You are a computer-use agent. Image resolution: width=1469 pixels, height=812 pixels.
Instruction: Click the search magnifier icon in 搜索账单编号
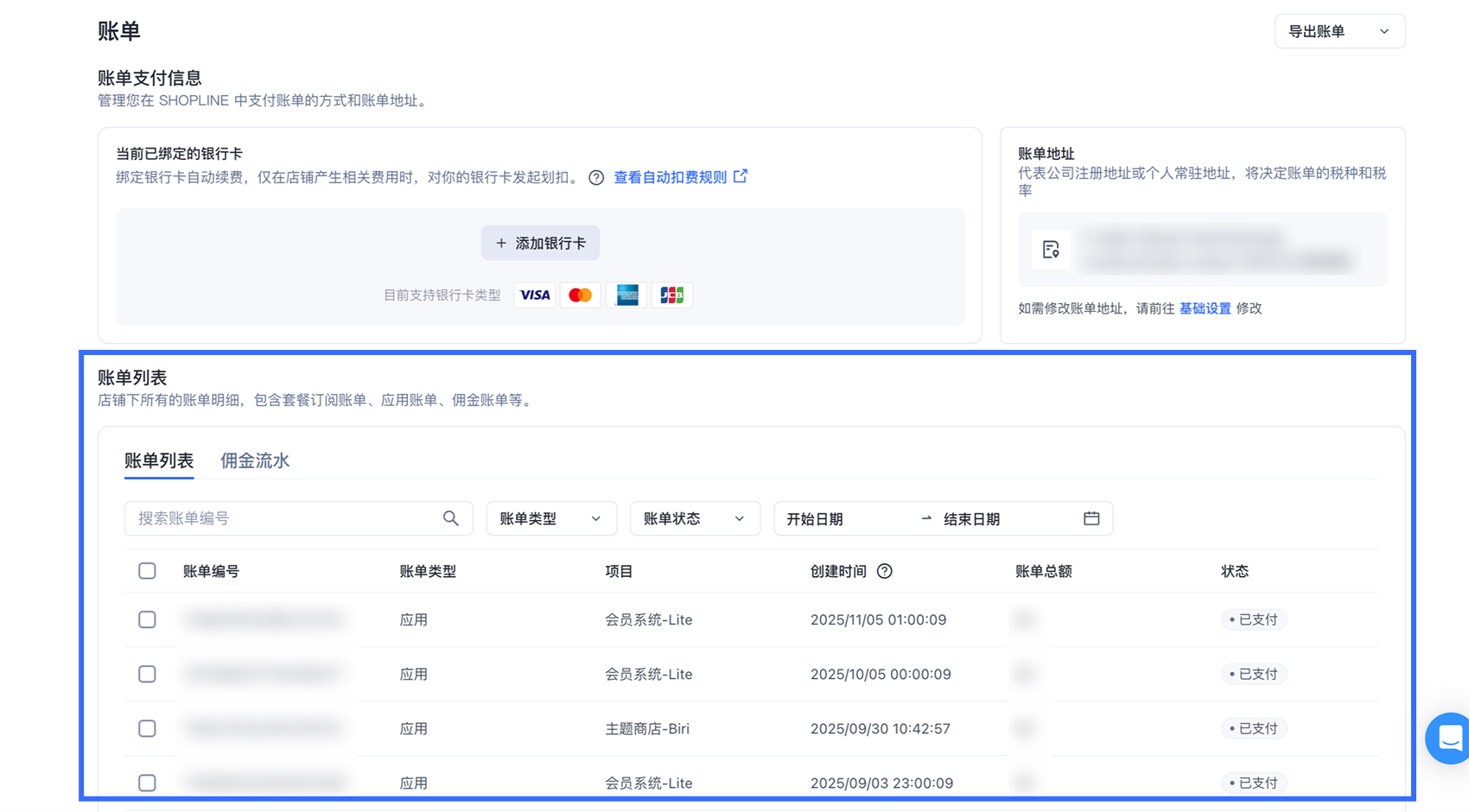(450, 518)
